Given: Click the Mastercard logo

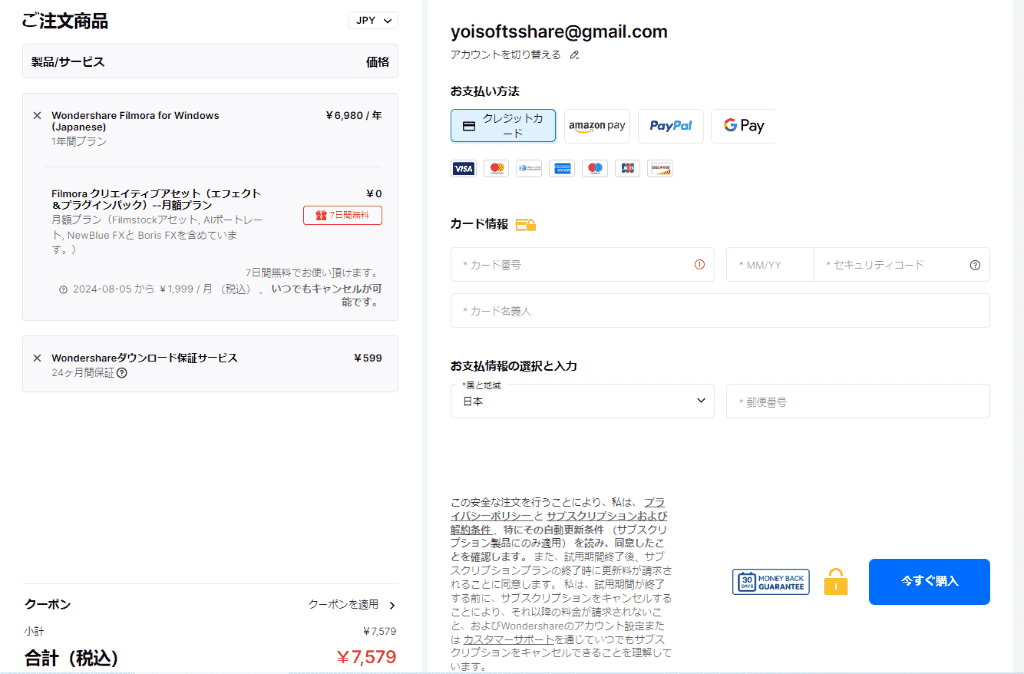Looking at the screenshot, I should [x=496, y=168].
